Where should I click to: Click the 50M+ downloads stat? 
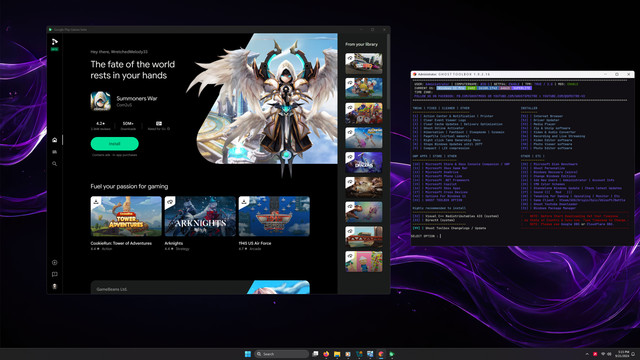[128, 125]
